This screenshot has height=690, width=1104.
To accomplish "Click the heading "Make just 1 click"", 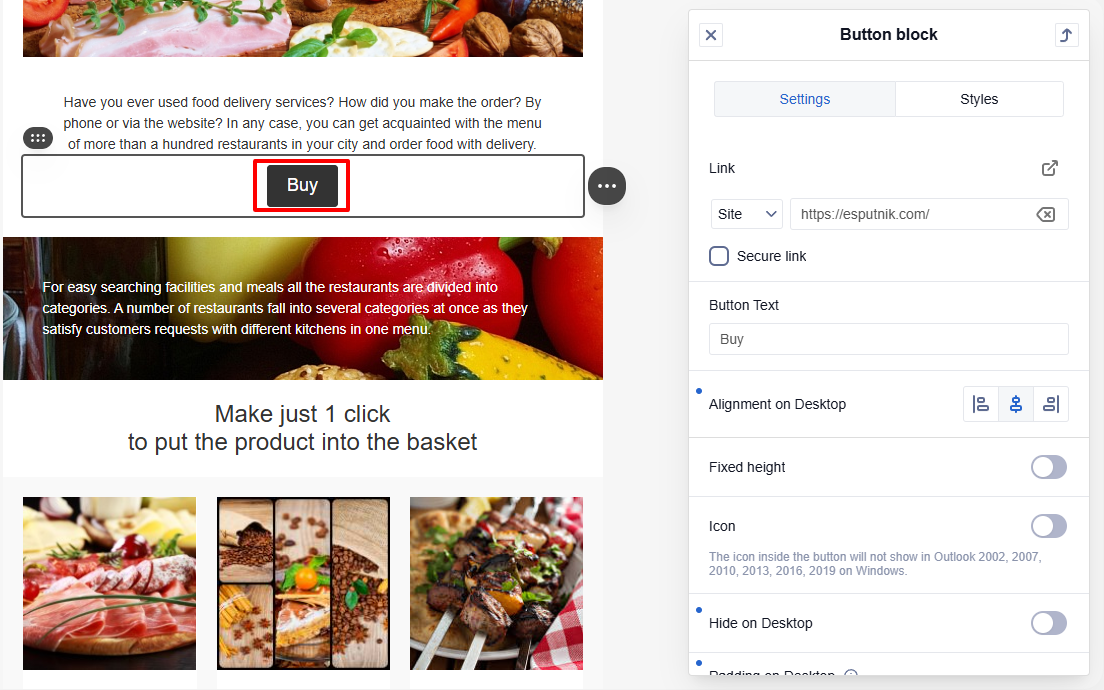I will (302, 414).
